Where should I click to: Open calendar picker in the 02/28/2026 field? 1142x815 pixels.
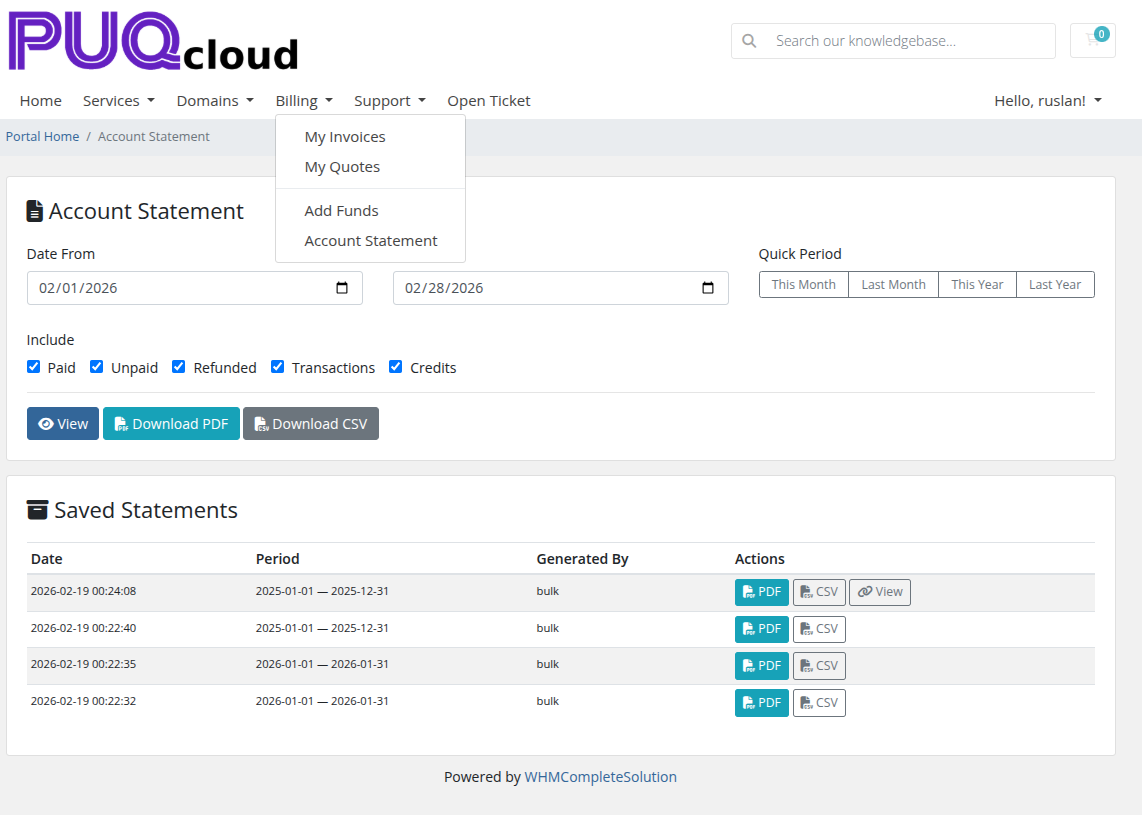coord(708,288)
